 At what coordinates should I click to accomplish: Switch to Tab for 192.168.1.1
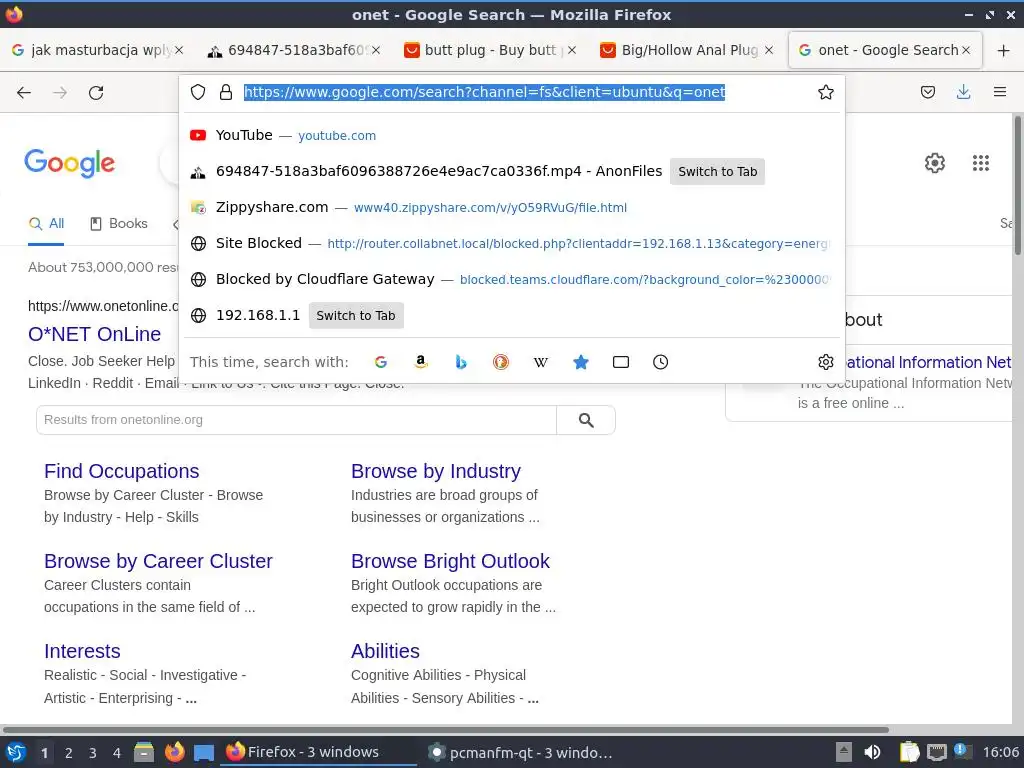(x=356, y=315)
